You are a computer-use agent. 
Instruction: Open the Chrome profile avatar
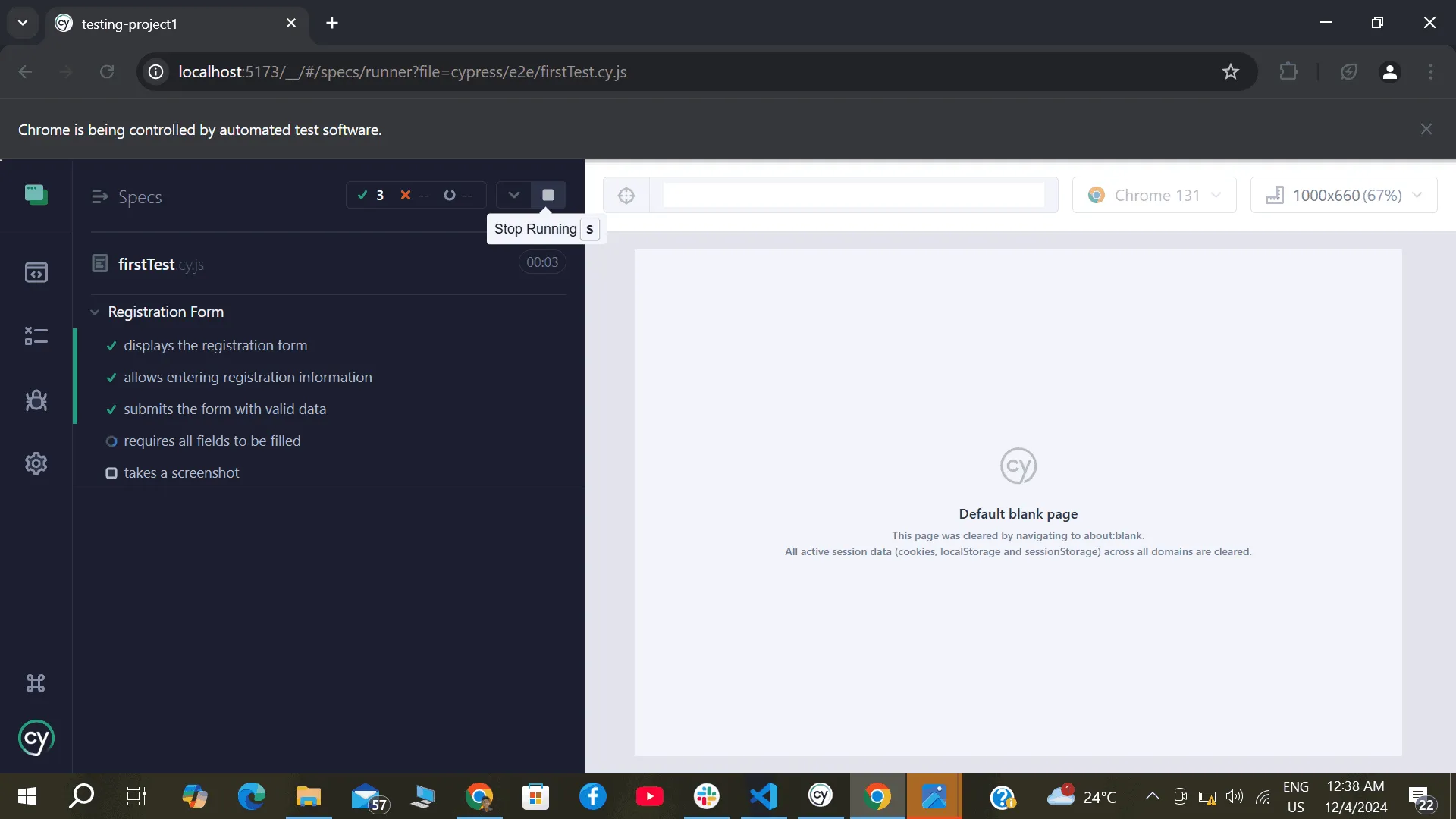pos(1389,72)
